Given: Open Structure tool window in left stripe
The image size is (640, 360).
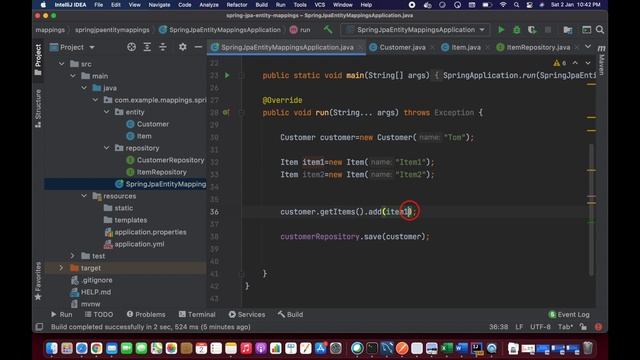Looking at the screenshot, I should tap(38, 108).
